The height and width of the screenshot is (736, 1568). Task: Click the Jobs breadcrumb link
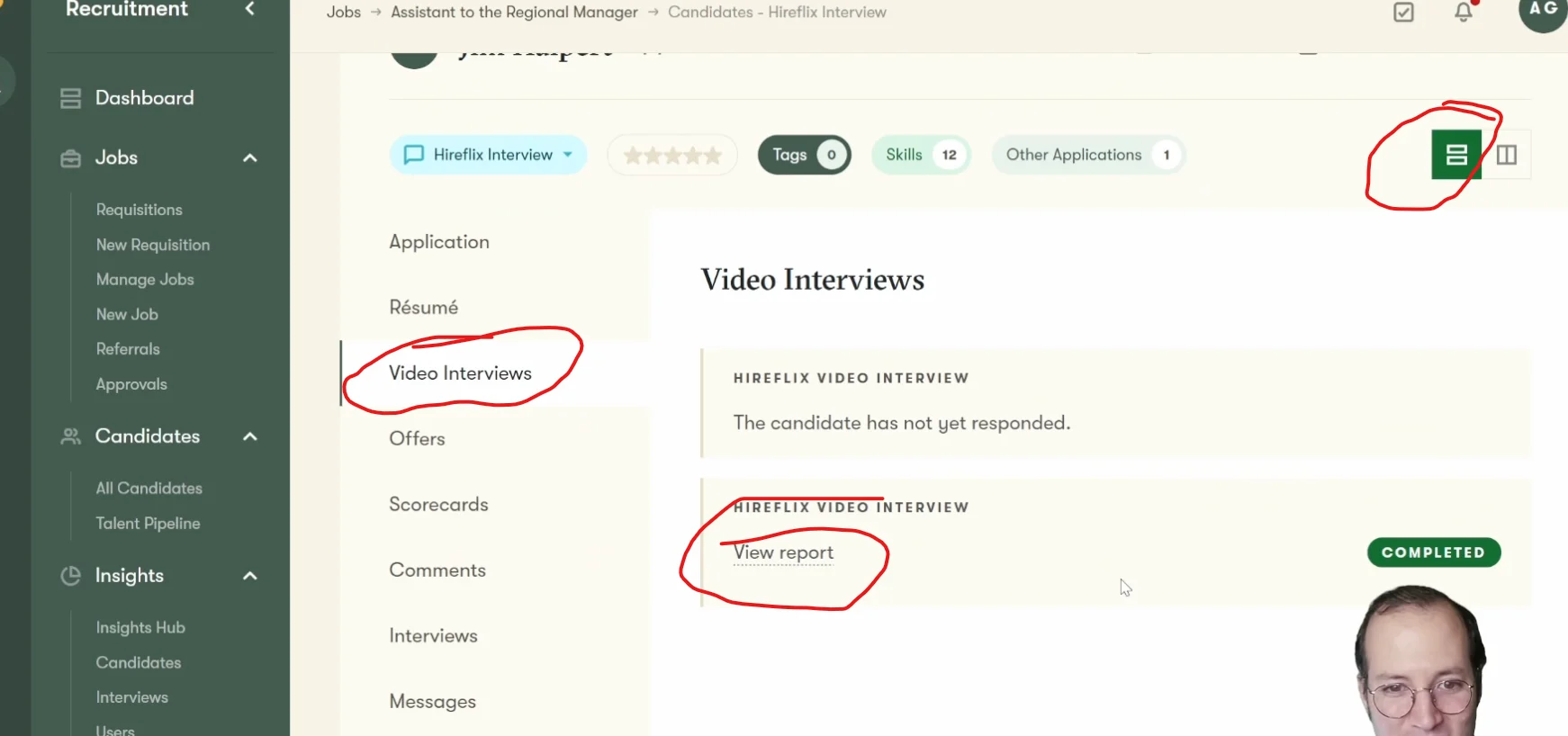coord(343,12)
